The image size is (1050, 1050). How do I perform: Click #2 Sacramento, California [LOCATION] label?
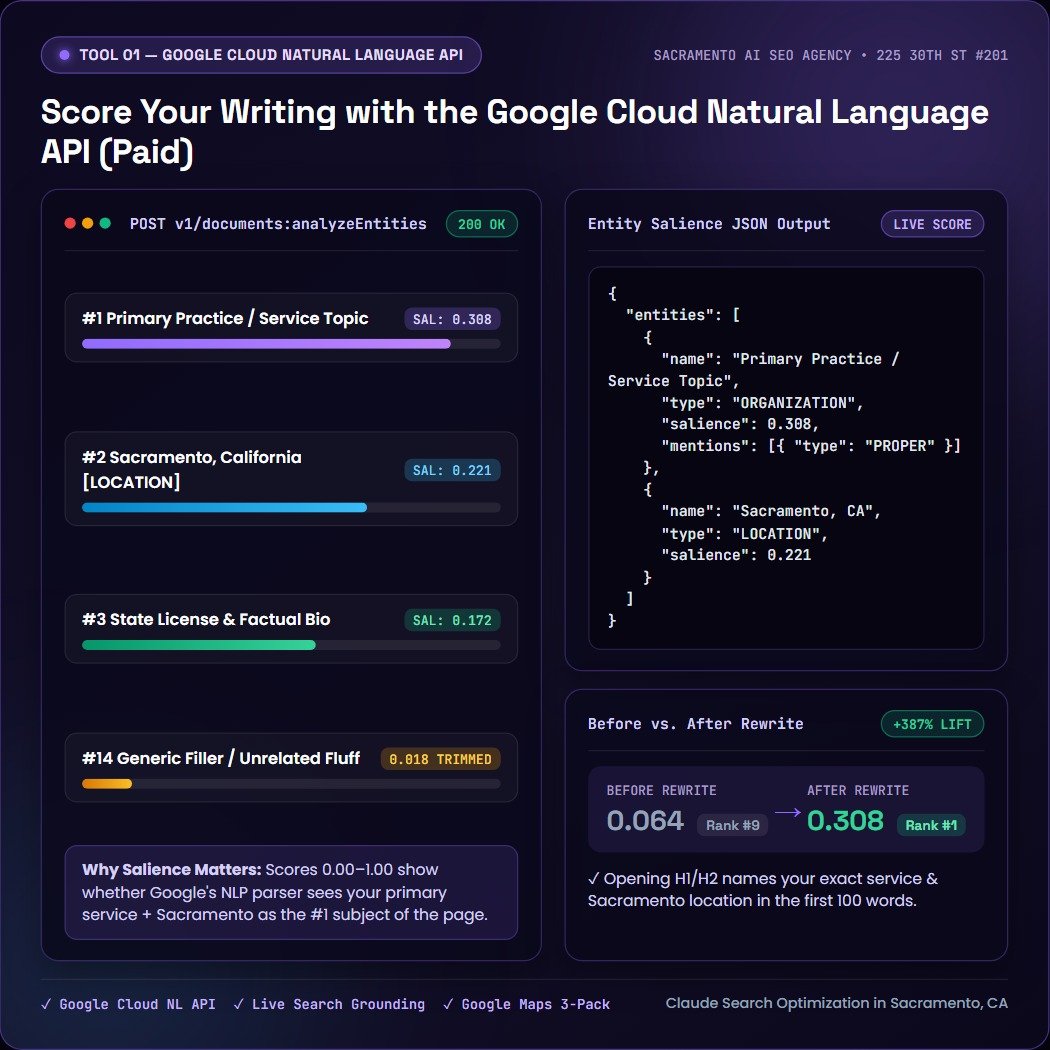(x=192, y=469)
